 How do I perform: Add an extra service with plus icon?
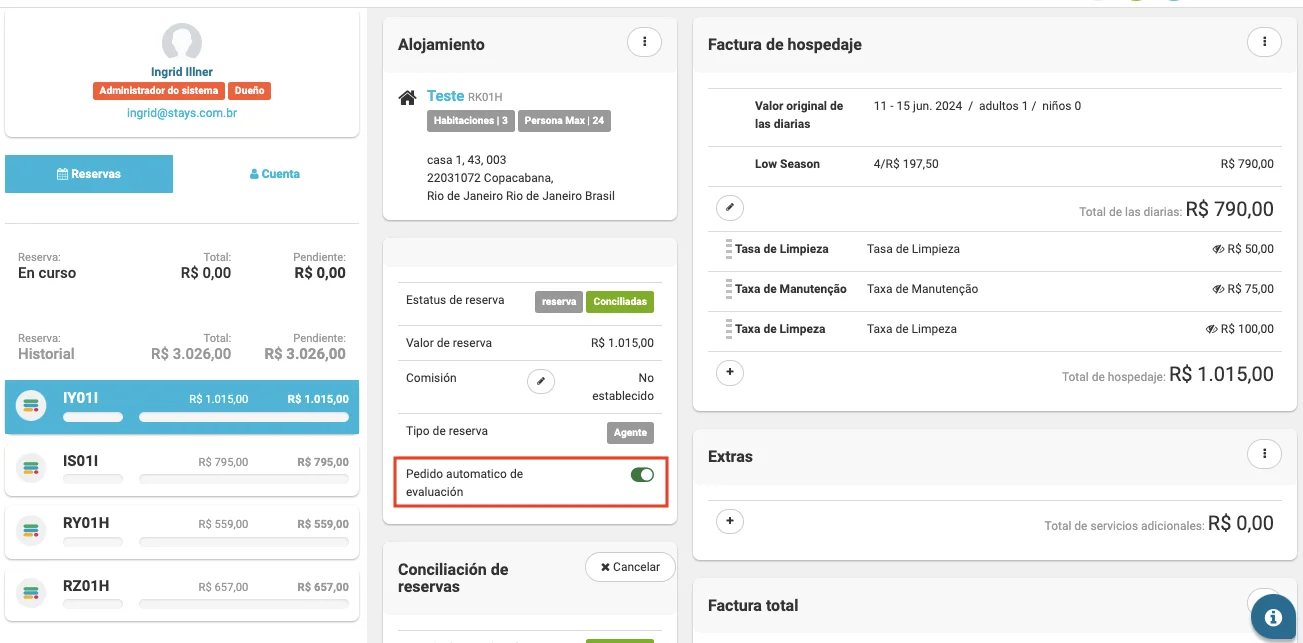pos(730,521)
